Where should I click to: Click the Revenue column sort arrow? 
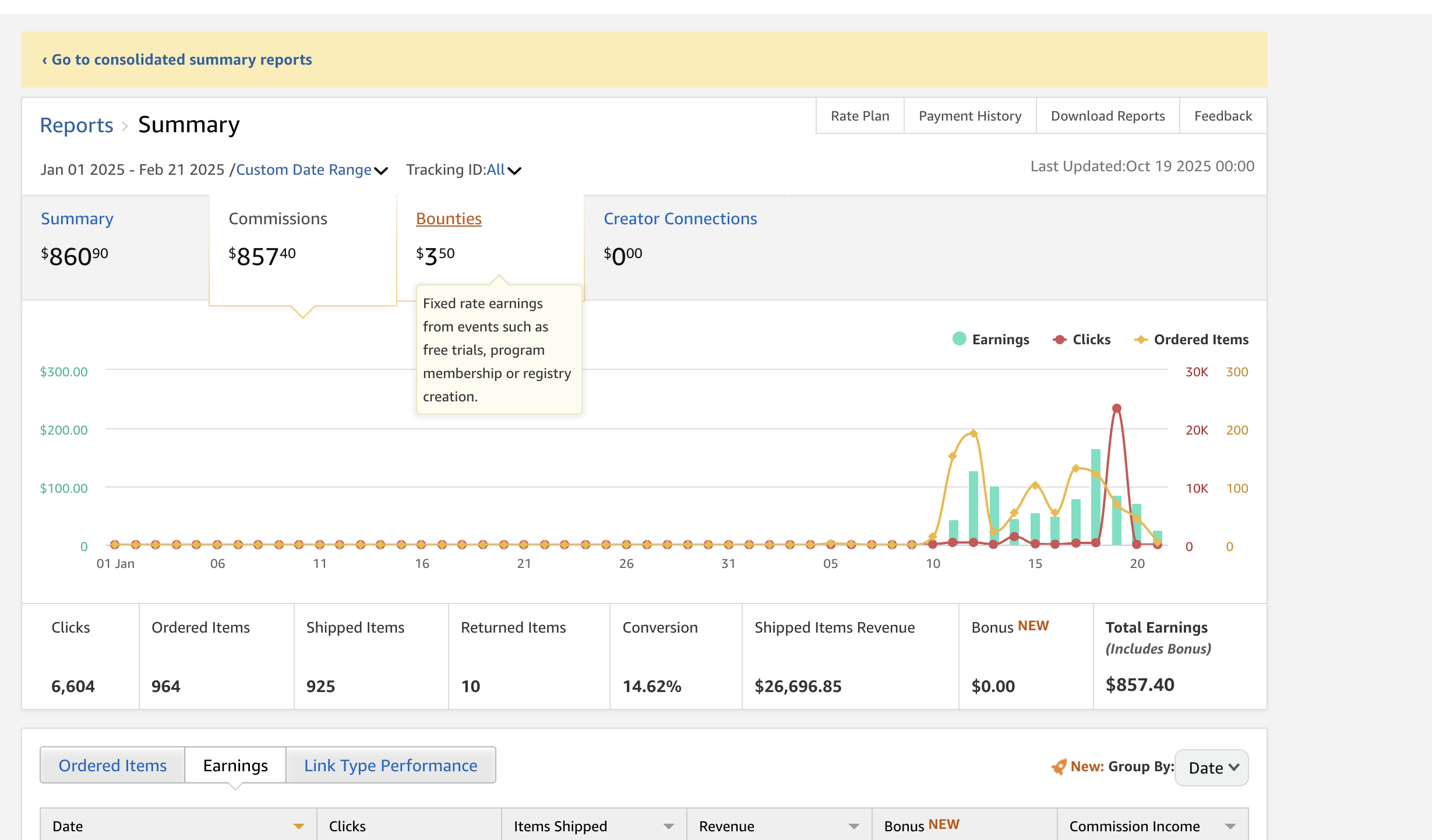853,826
